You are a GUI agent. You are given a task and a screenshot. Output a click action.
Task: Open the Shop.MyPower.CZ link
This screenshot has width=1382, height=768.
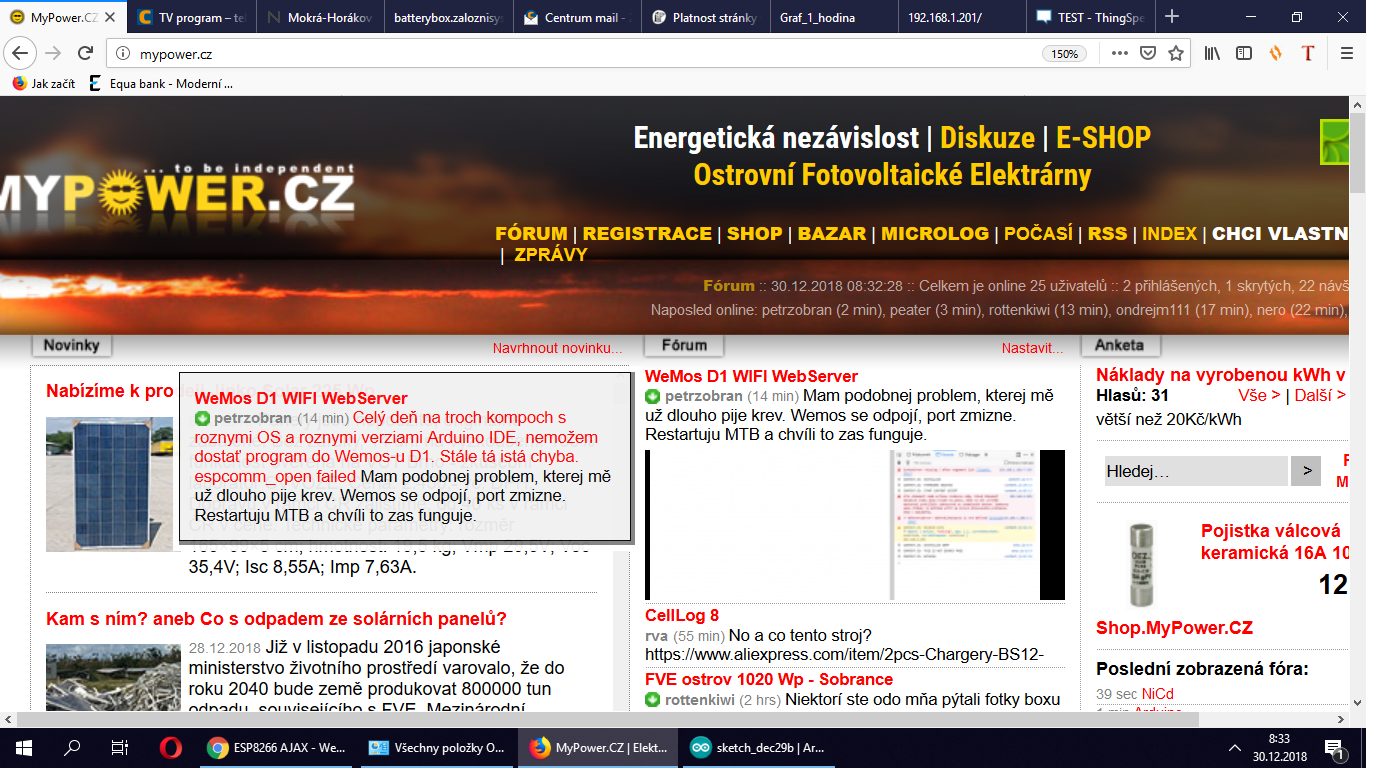[x=1174, y=628]
